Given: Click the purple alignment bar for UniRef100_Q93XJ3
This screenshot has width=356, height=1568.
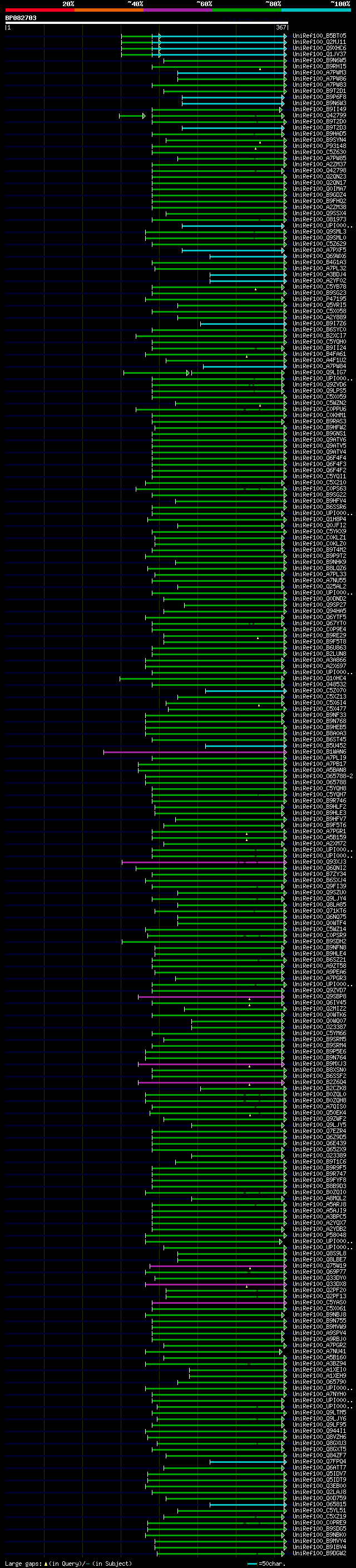Looking at the screenshot, I should (x=204, y=862).
